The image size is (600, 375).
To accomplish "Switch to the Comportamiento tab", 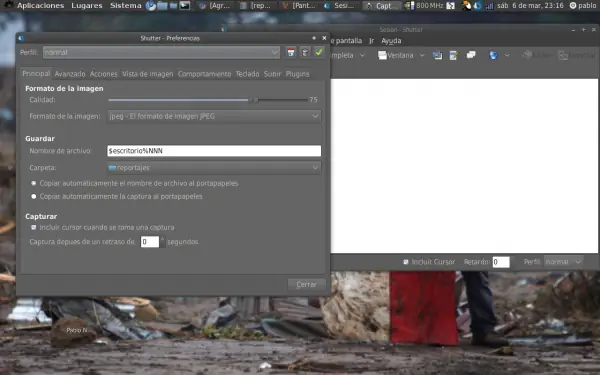I will 204,74.
